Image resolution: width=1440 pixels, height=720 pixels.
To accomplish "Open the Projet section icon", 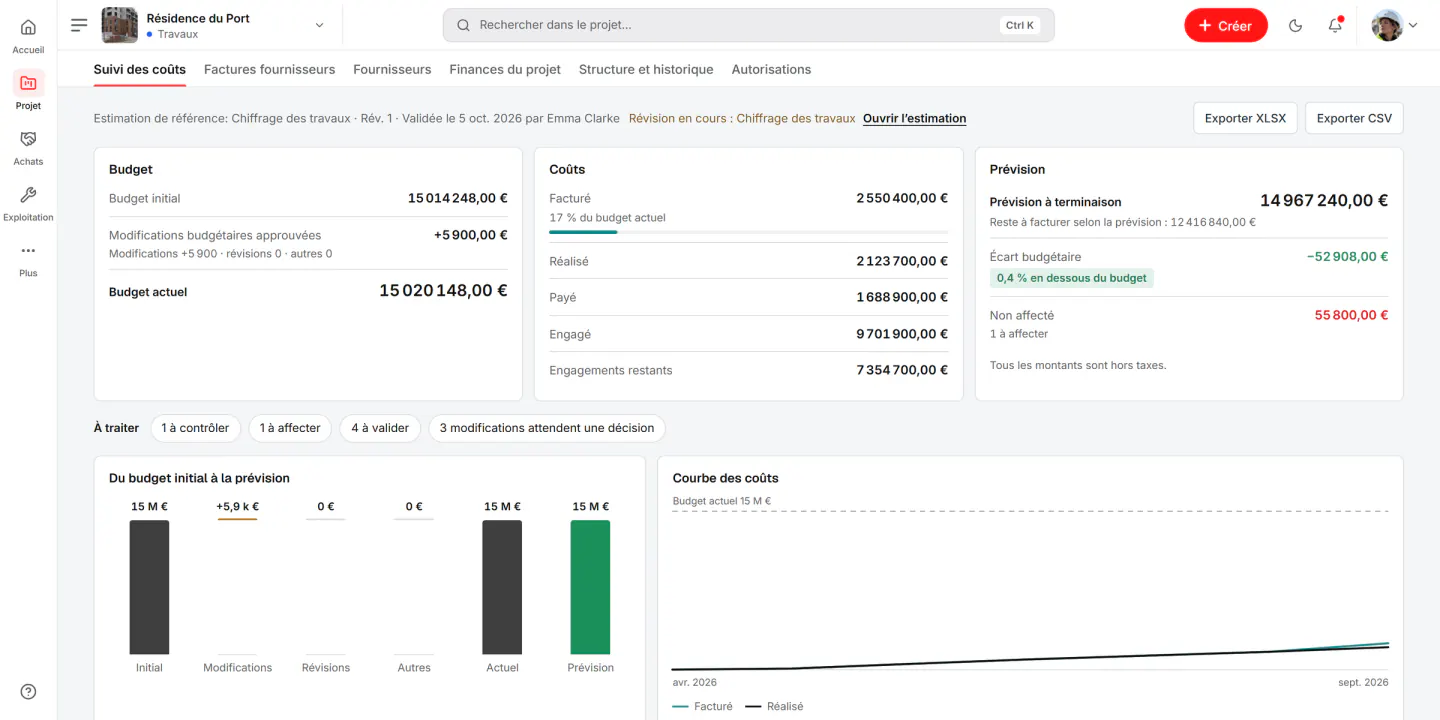I will click(x=28, y=83).
